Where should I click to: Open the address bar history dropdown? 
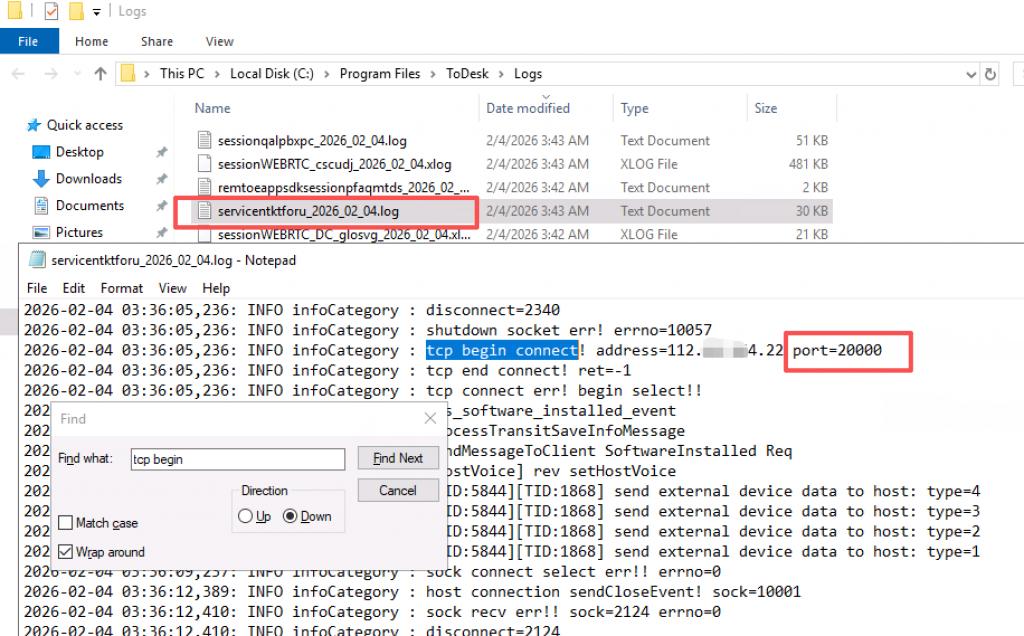pyautogui.click(x=970, y=73)
